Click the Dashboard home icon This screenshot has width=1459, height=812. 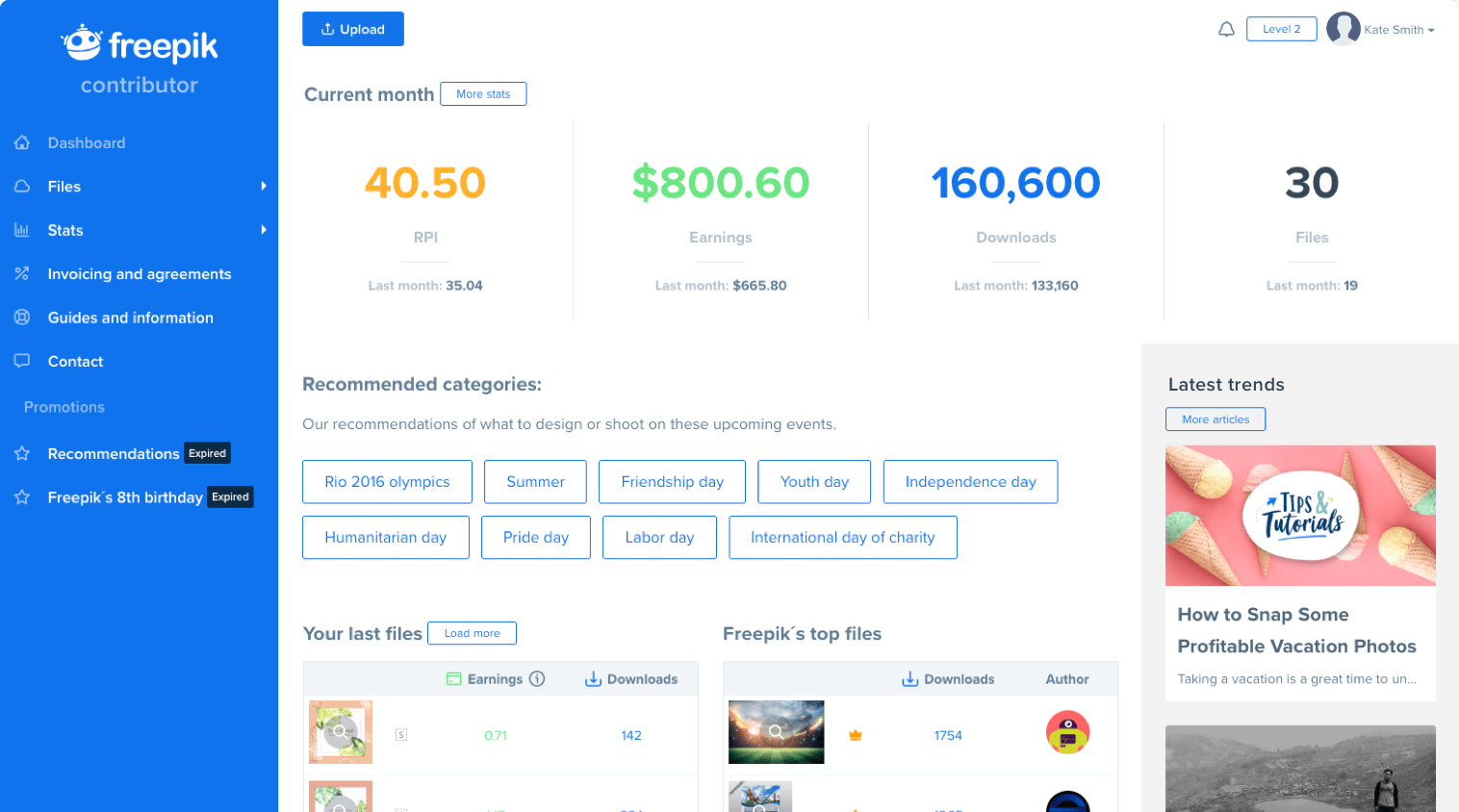point(22,142)
